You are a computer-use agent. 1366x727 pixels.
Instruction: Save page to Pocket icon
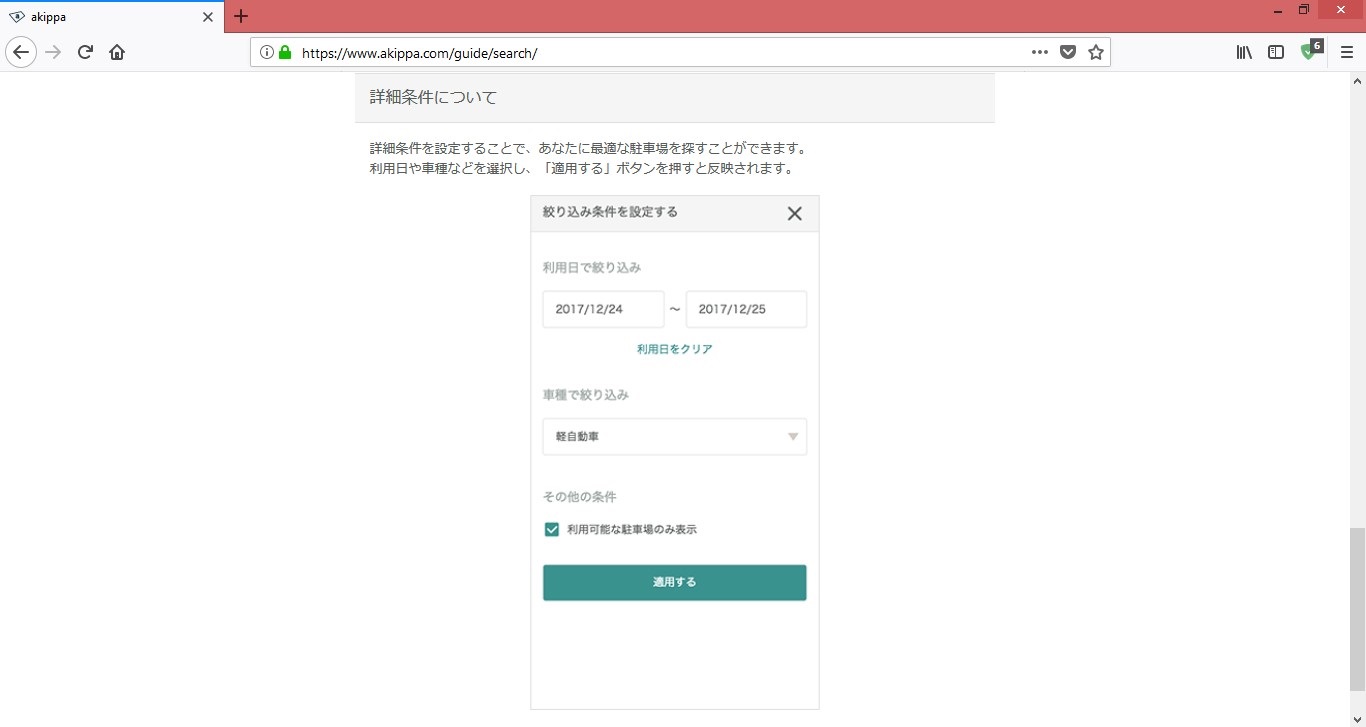tap(1068, 53)
